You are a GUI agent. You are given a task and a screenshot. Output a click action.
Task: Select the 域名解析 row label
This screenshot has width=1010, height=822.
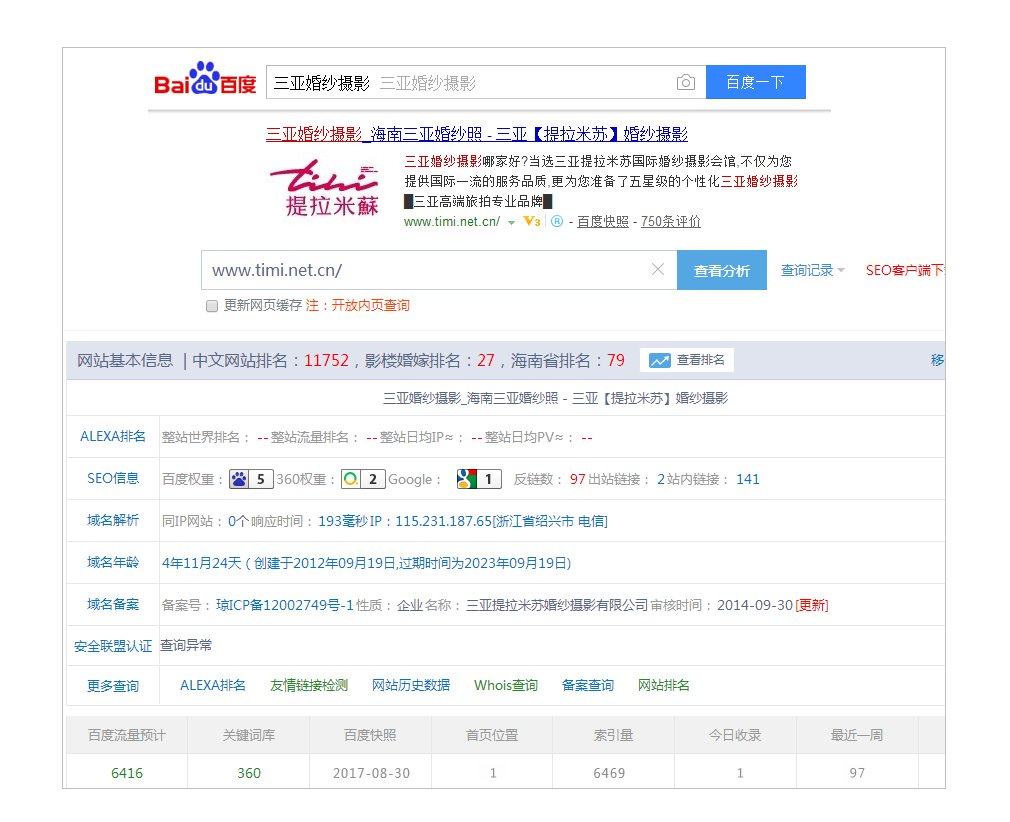(113, 521)
